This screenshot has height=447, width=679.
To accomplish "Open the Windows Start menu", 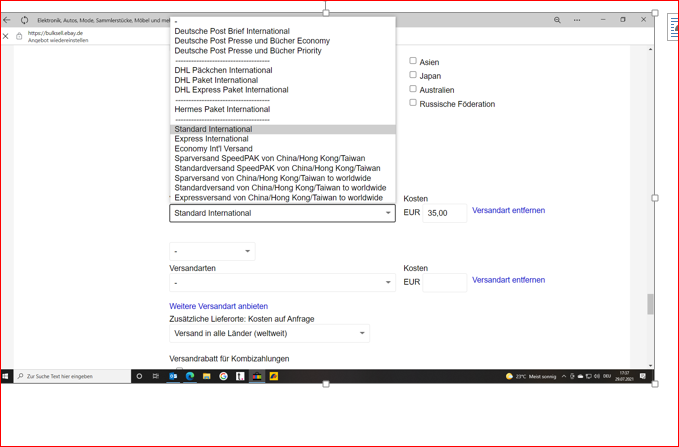I will coord(7,376).
